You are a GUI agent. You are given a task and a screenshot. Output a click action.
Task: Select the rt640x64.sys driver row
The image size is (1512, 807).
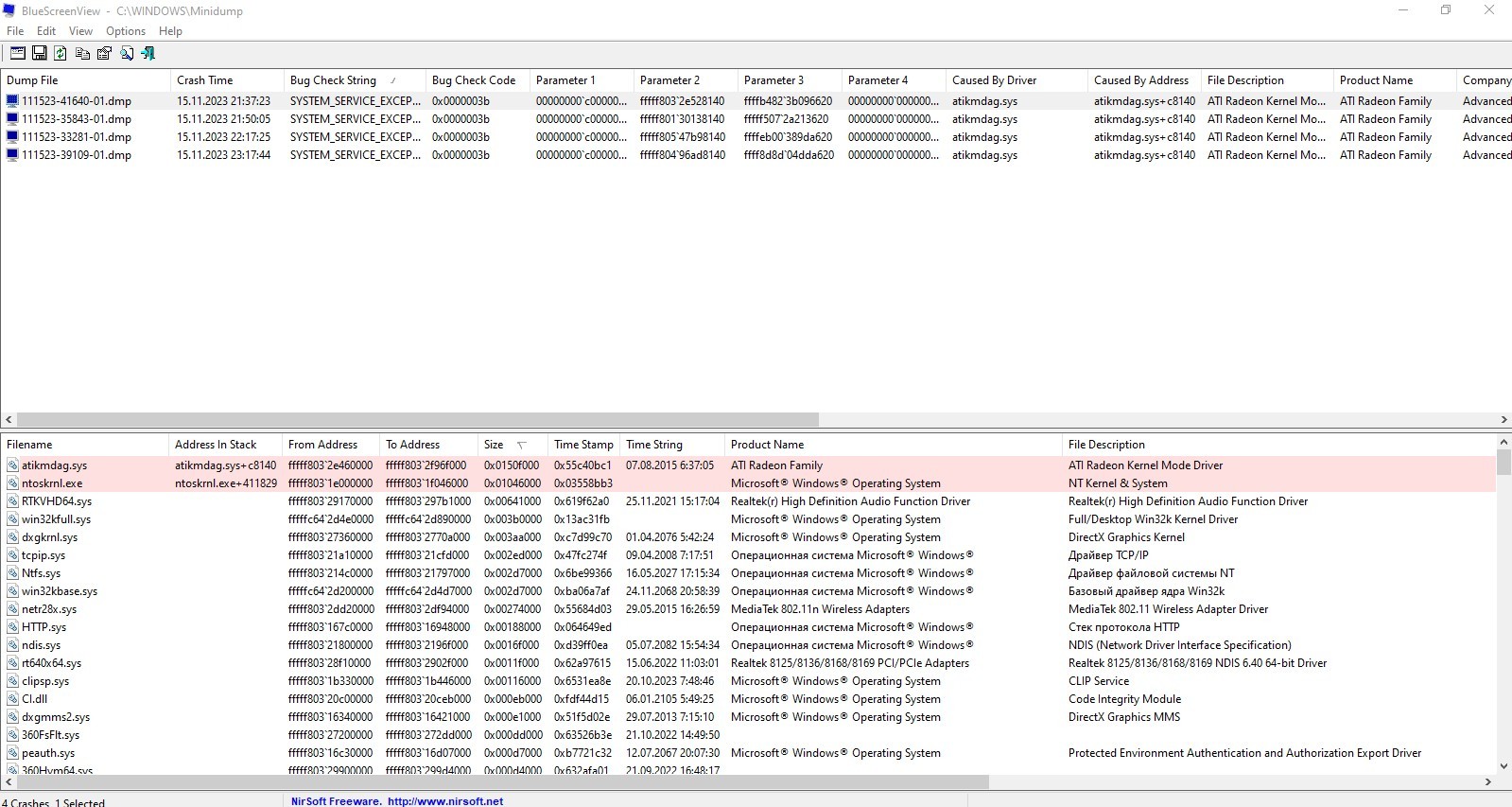[x=748, y=663]
